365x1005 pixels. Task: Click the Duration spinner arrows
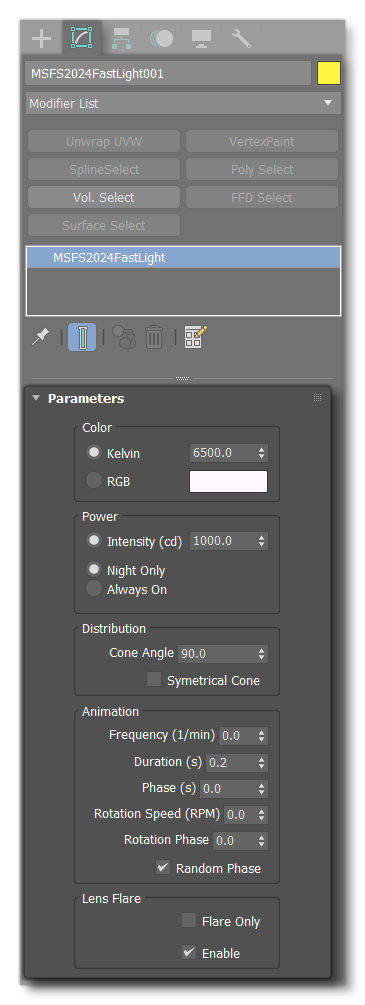tap(262, 763)
